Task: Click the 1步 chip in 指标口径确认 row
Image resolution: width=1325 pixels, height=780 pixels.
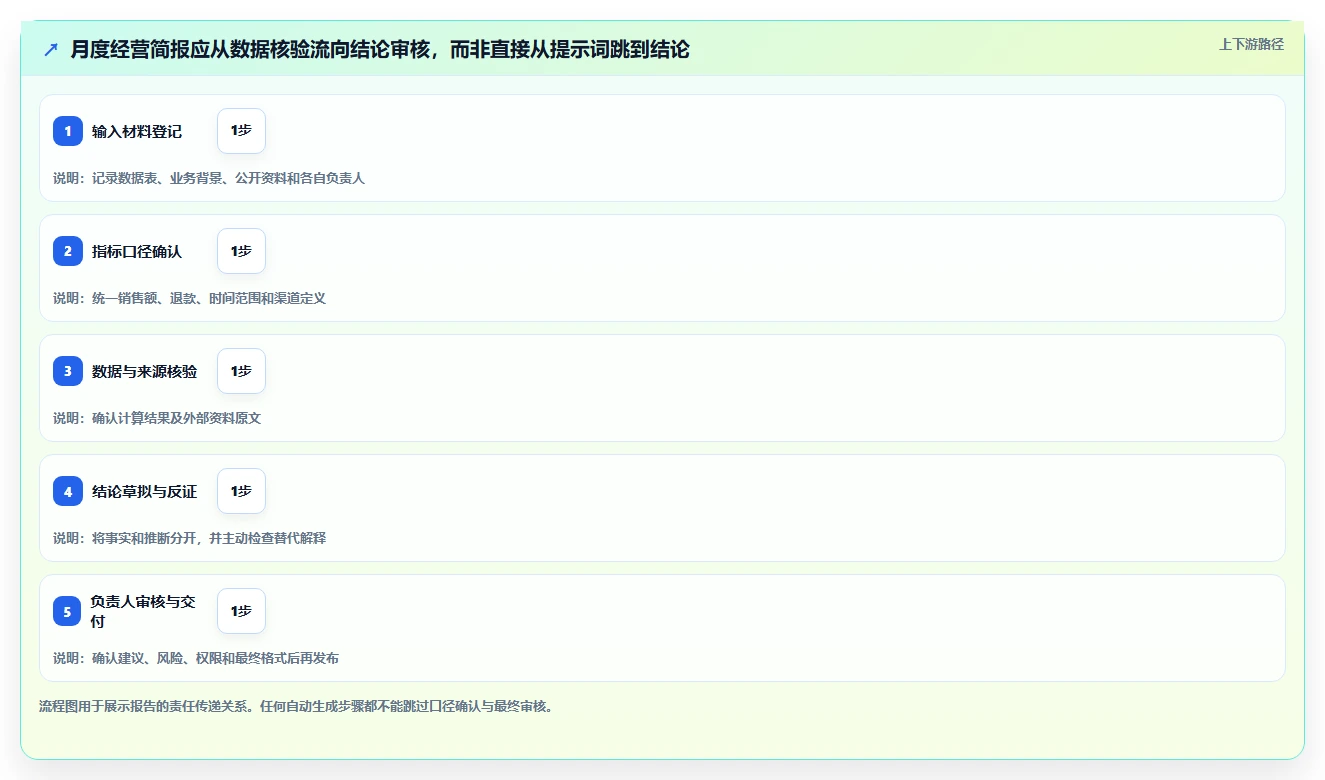Action: [x=241, y=251]
